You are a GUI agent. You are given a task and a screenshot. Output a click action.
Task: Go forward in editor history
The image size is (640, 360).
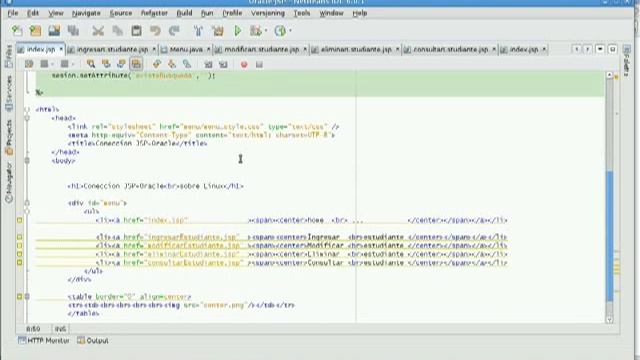pos(64,64)
